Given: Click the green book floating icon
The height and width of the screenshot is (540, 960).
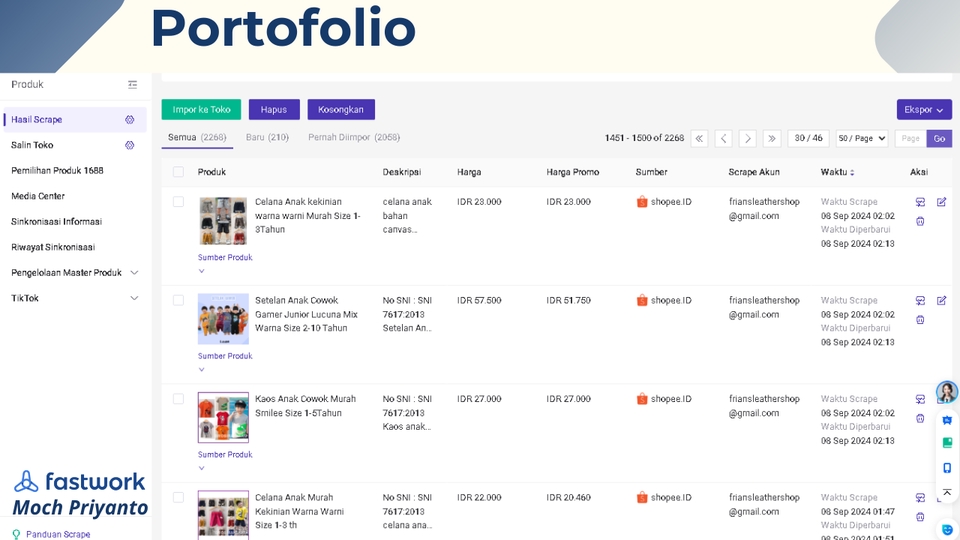Looking at the screenshot, I should coord(947,443).
